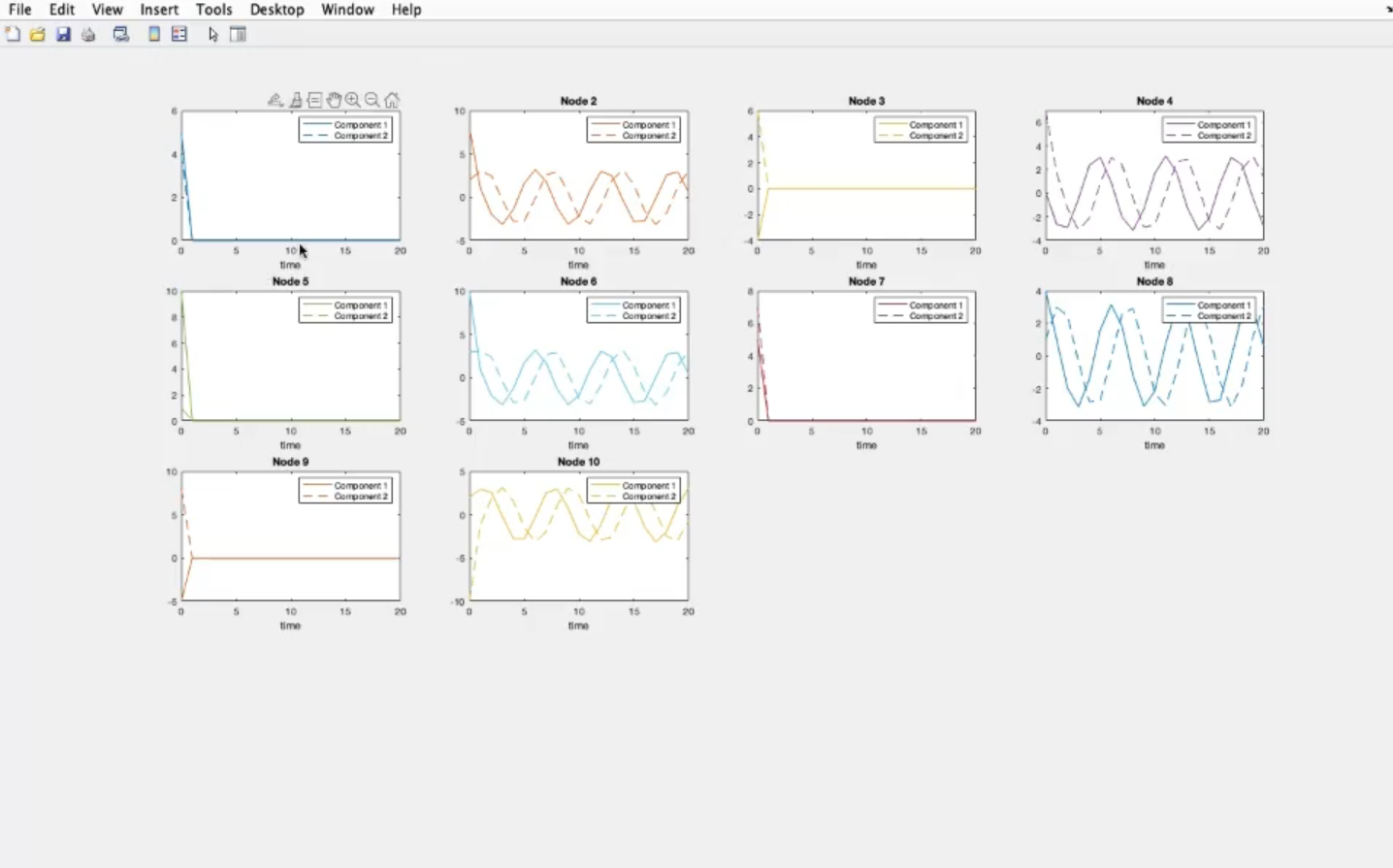Open the Property Inspector from the toolbar
The height and width of the screenshot is (868, 1393).
click(238, 35)
